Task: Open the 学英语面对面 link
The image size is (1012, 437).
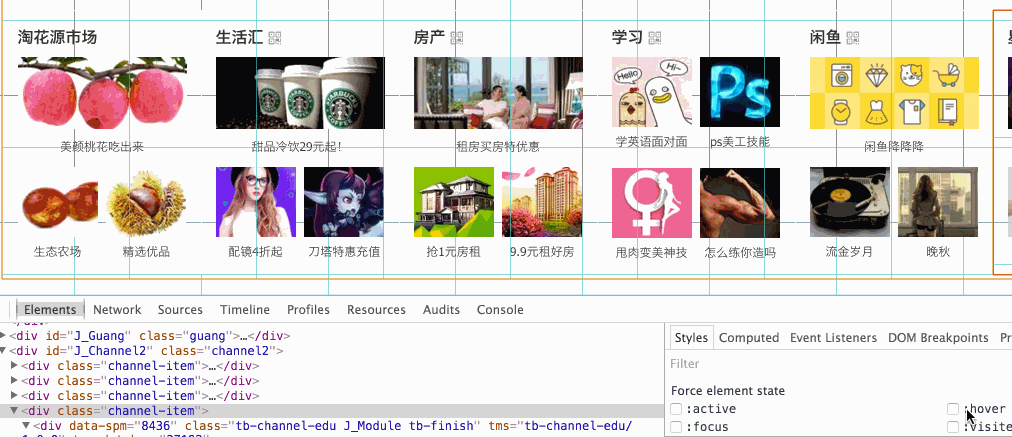Action: (651, 142)
